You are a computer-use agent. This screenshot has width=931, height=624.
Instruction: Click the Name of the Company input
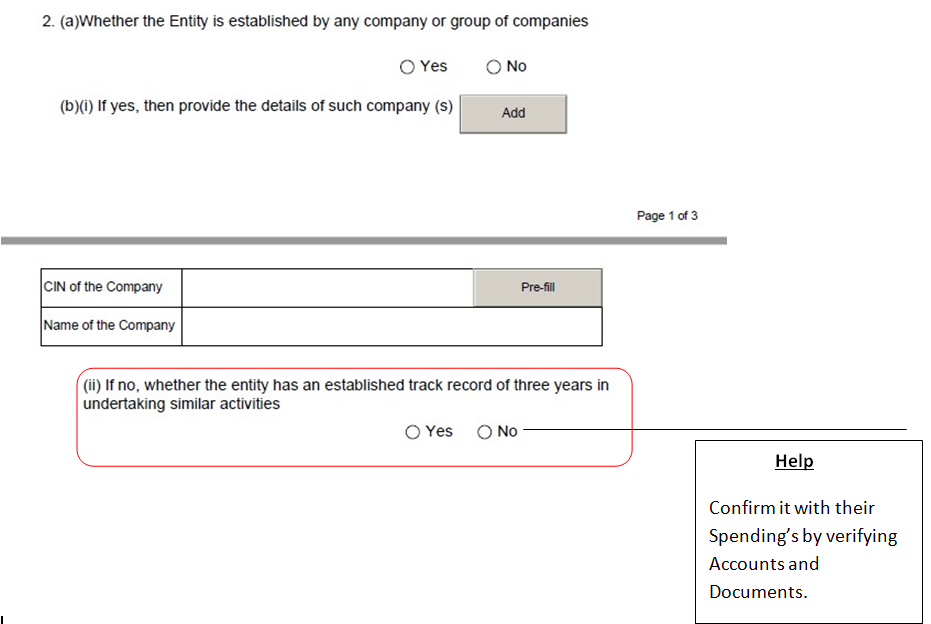[391, 326]
